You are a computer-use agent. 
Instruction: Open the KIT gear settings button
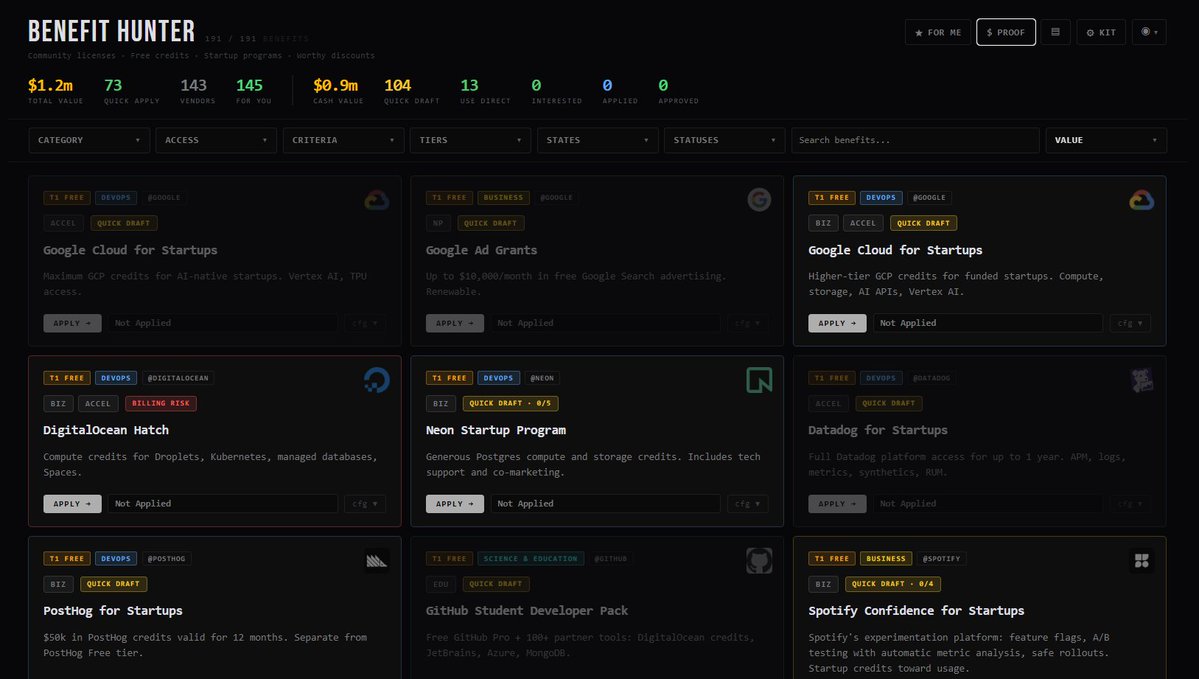(x=1101, y=32)
